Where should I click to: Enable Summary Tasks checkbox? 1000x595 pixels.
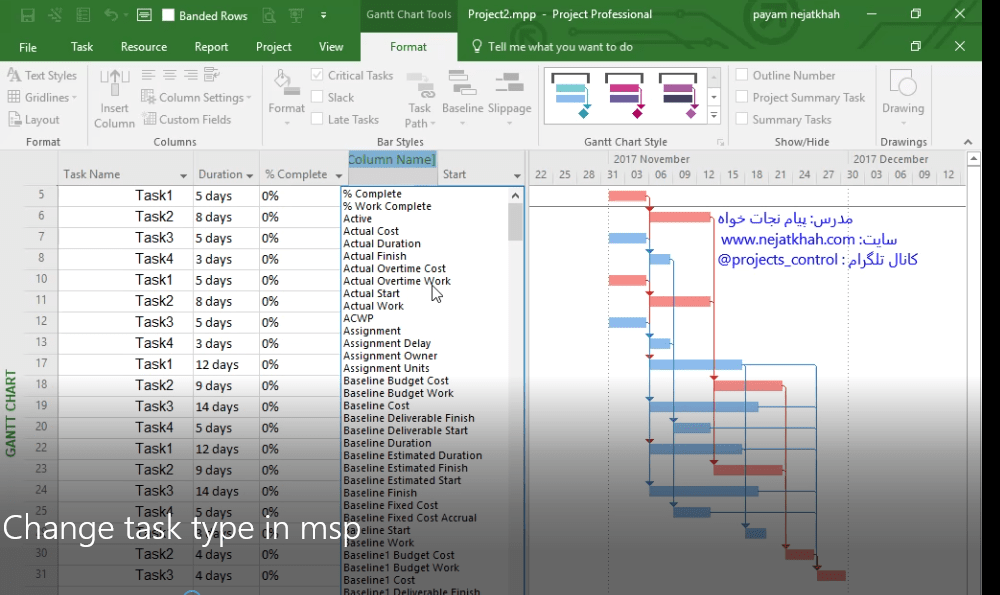pyautogui.click(x=742, y=119)
